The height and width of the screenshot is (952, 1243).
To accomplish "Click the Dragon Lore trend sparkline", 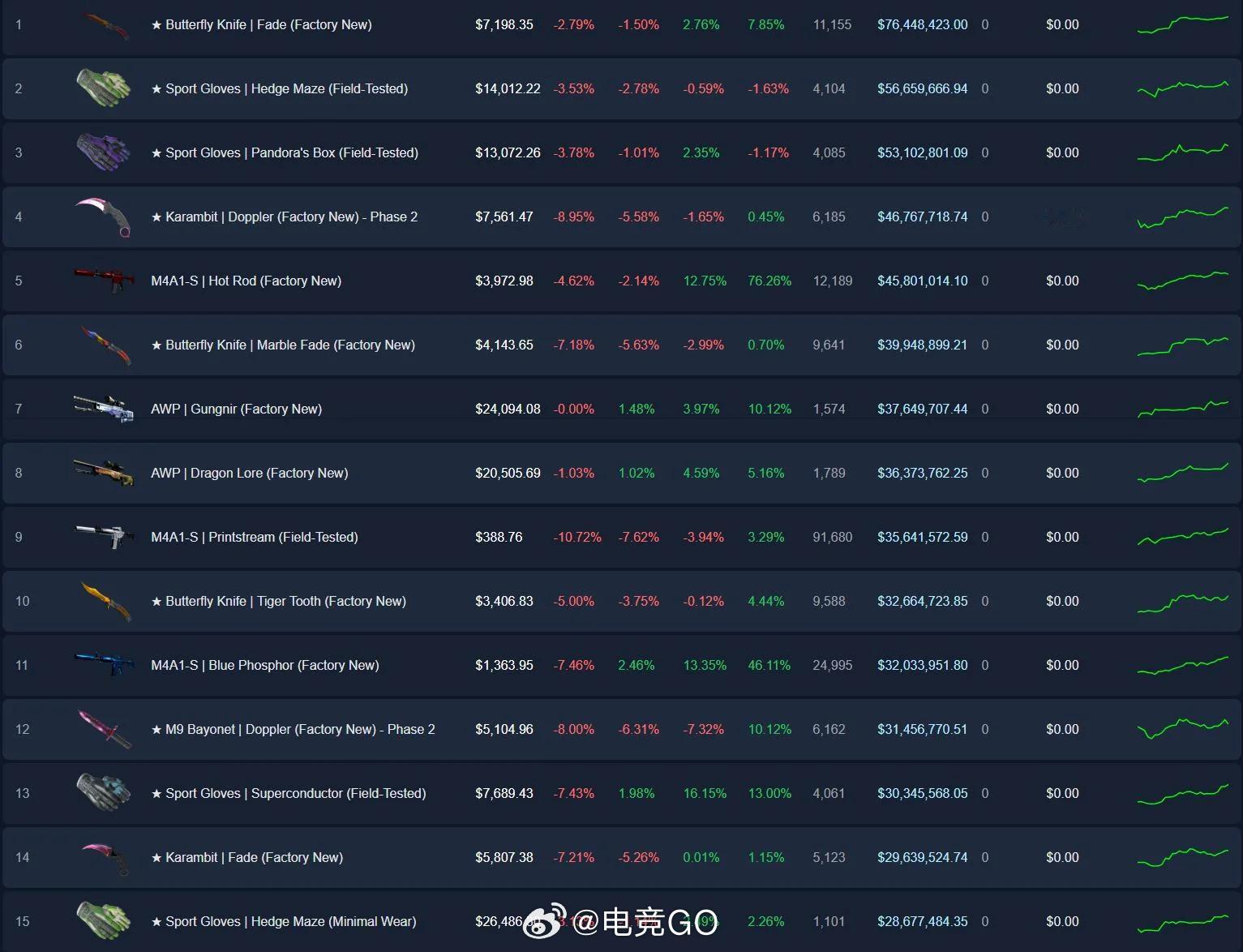I will coord(1183,473).
